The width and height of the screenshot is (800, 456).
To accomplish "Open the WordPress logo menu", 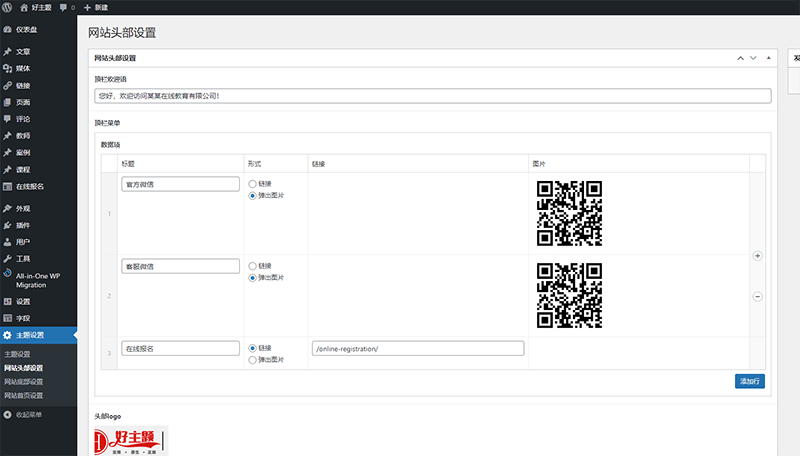I will (x=7, y=7).
